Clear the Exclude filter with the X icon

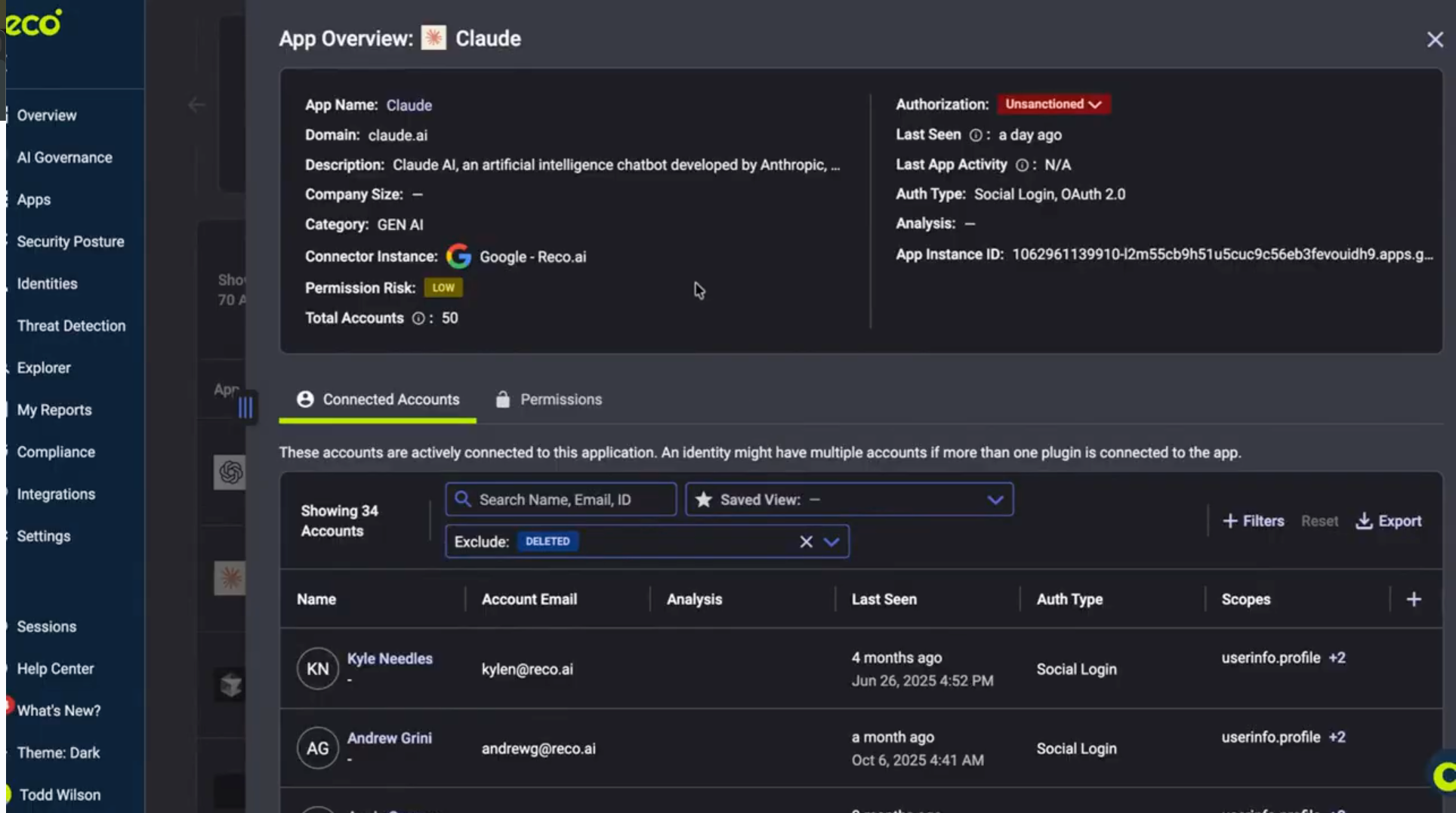pyautogui.click(x=806, y=542)
